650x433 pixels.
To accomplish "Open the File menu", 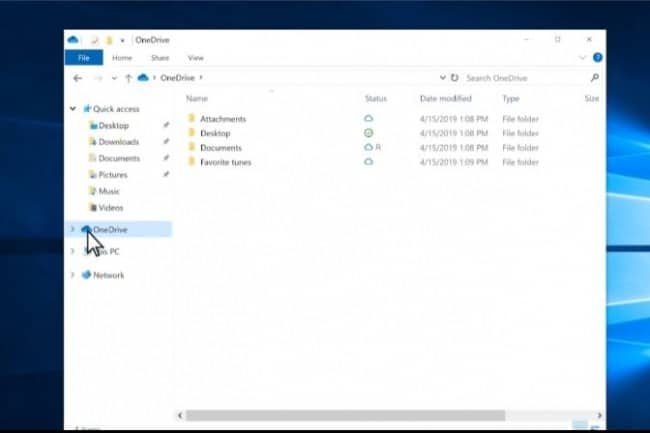I will [x=83, y=58].
